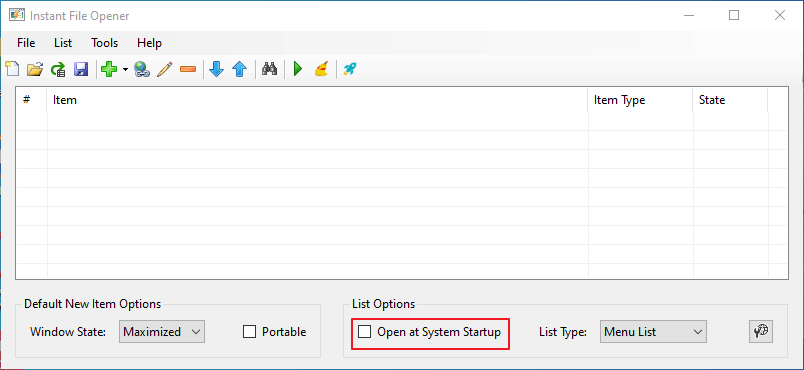Open a list file using the folder icon
Image resolution: width=804 pixels, height=370 pixels.
(x=35, y=69)
